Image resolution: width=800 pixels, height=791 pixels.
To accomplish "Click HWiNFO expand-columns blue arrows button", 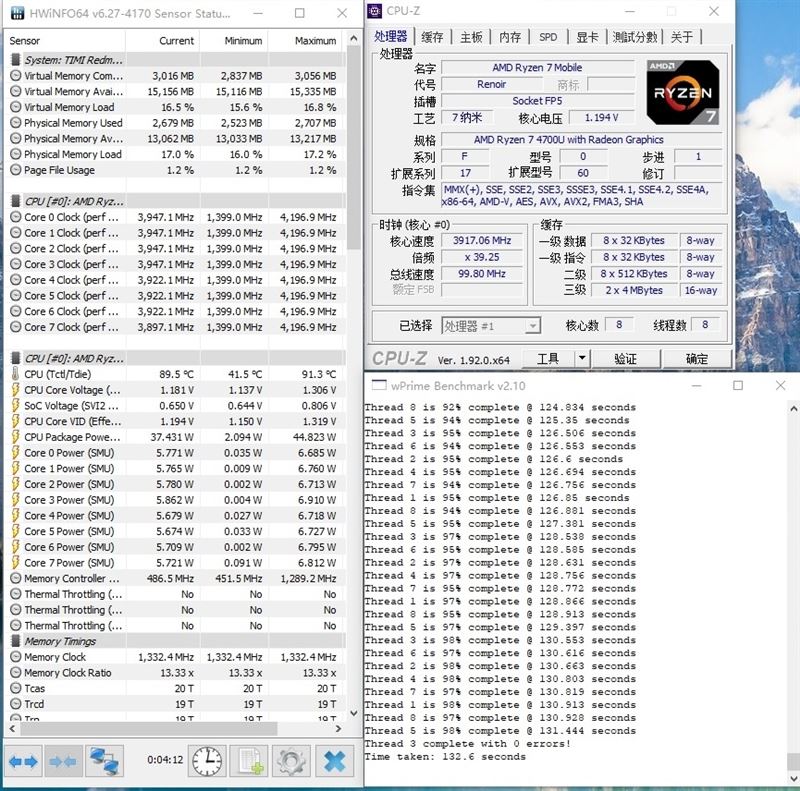I will tap(23, 761).
